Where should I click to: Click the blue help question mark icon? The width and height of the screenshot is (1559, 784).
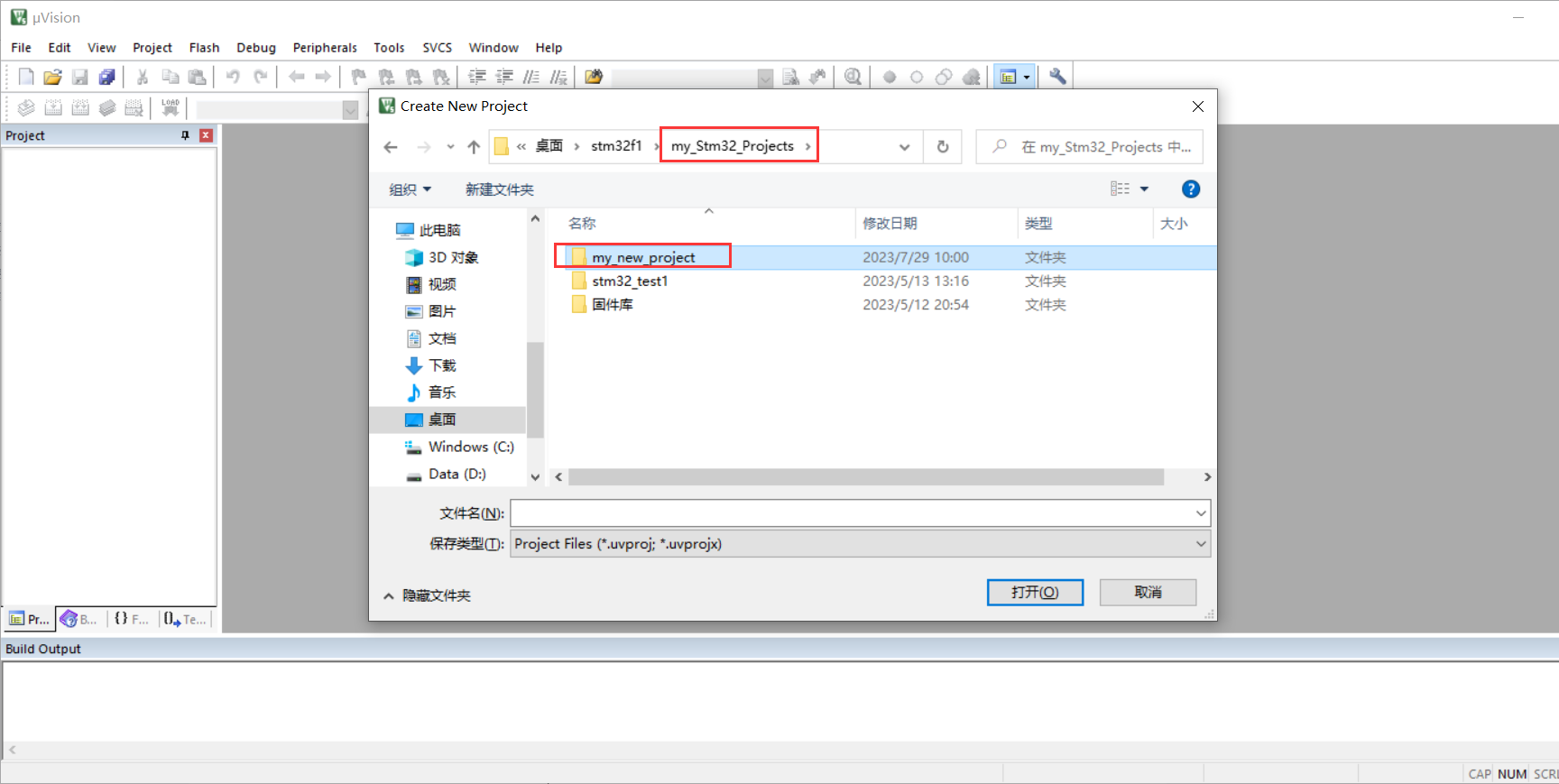[x=1191, y=189]
